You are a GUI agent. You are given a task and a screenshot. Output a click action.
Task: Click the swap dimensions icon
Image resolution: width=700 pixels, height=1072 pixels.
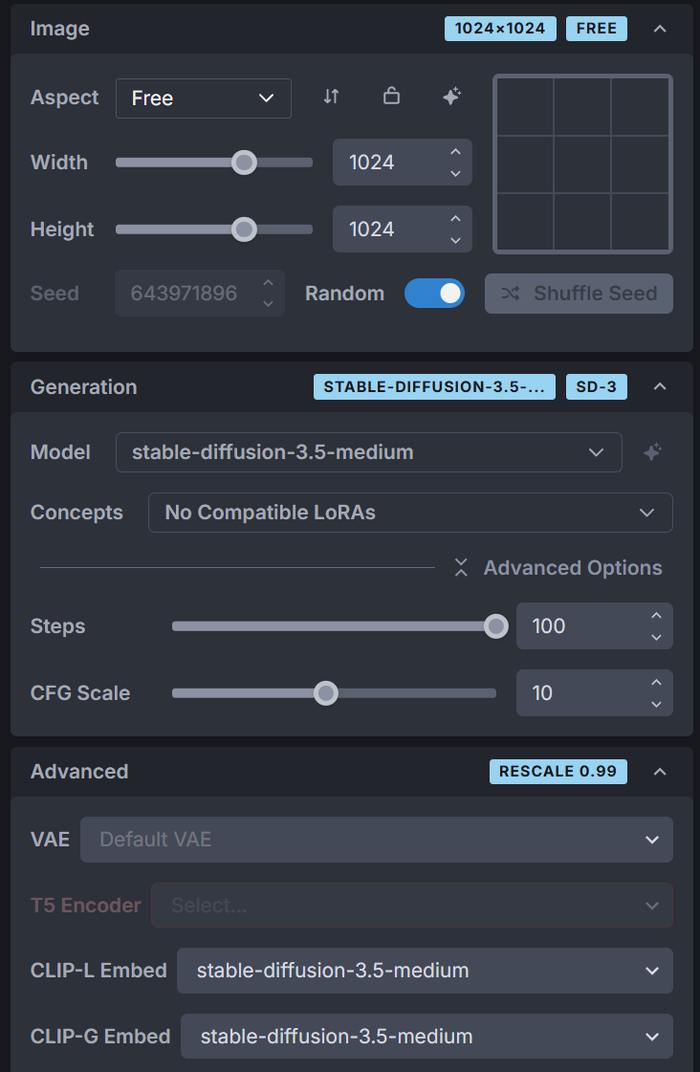[x=331, y=97]
